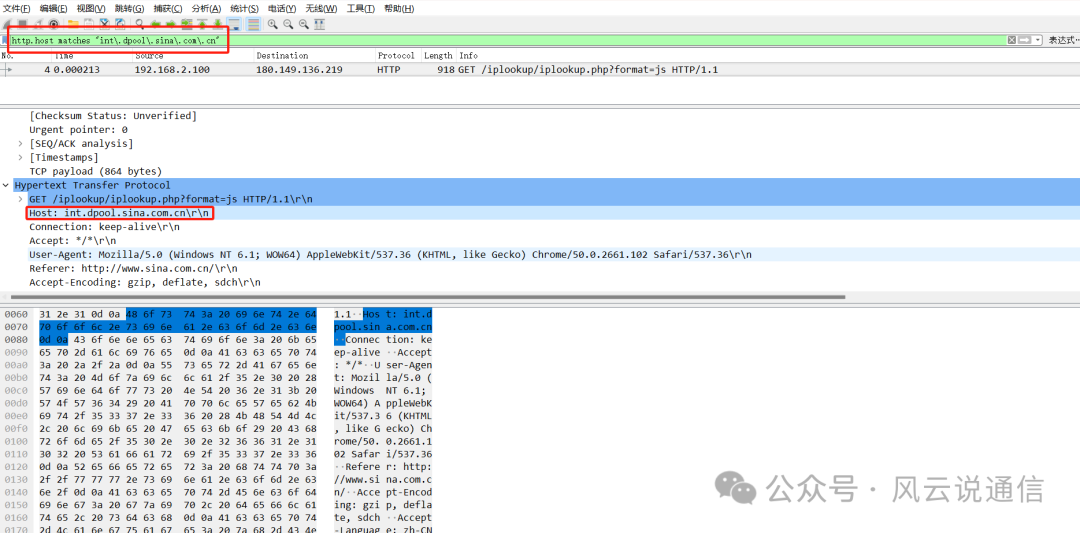Image resolution: width=1080 pixels, height=533 pixels.
Task: Collapse the Hypertext Transfer Protocol tree
Action: click(7, 185)
